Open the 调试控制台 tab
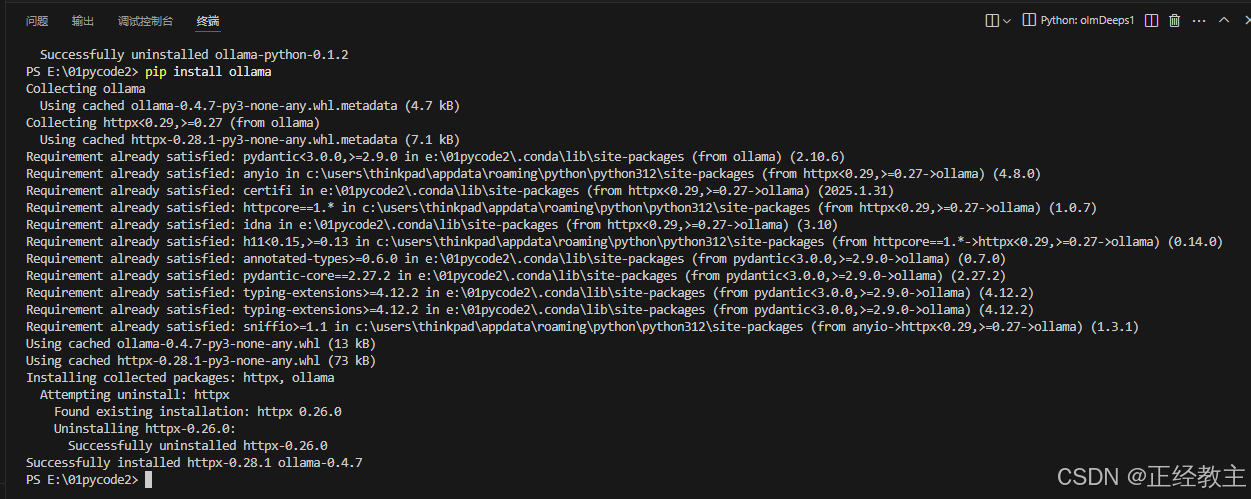Image resolution: width=1251 pixels, height=499 pixels. (x=145, y=21)
